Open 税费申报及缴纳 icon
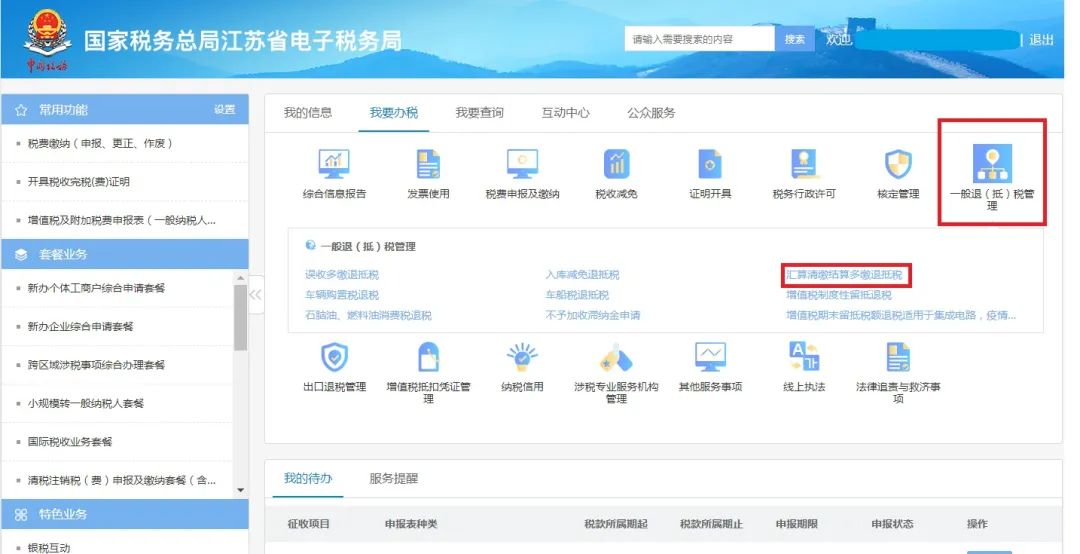 [522, 164]
